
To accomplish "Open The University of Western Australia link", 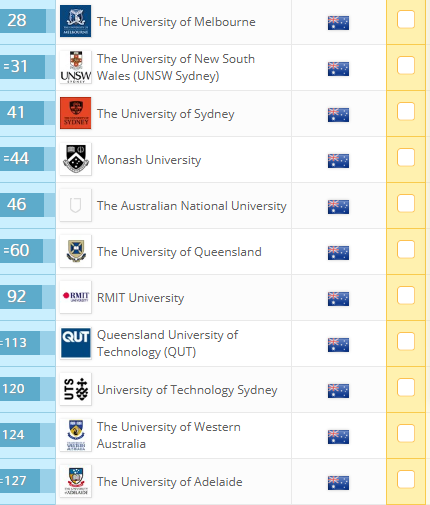I will (169, 435).
